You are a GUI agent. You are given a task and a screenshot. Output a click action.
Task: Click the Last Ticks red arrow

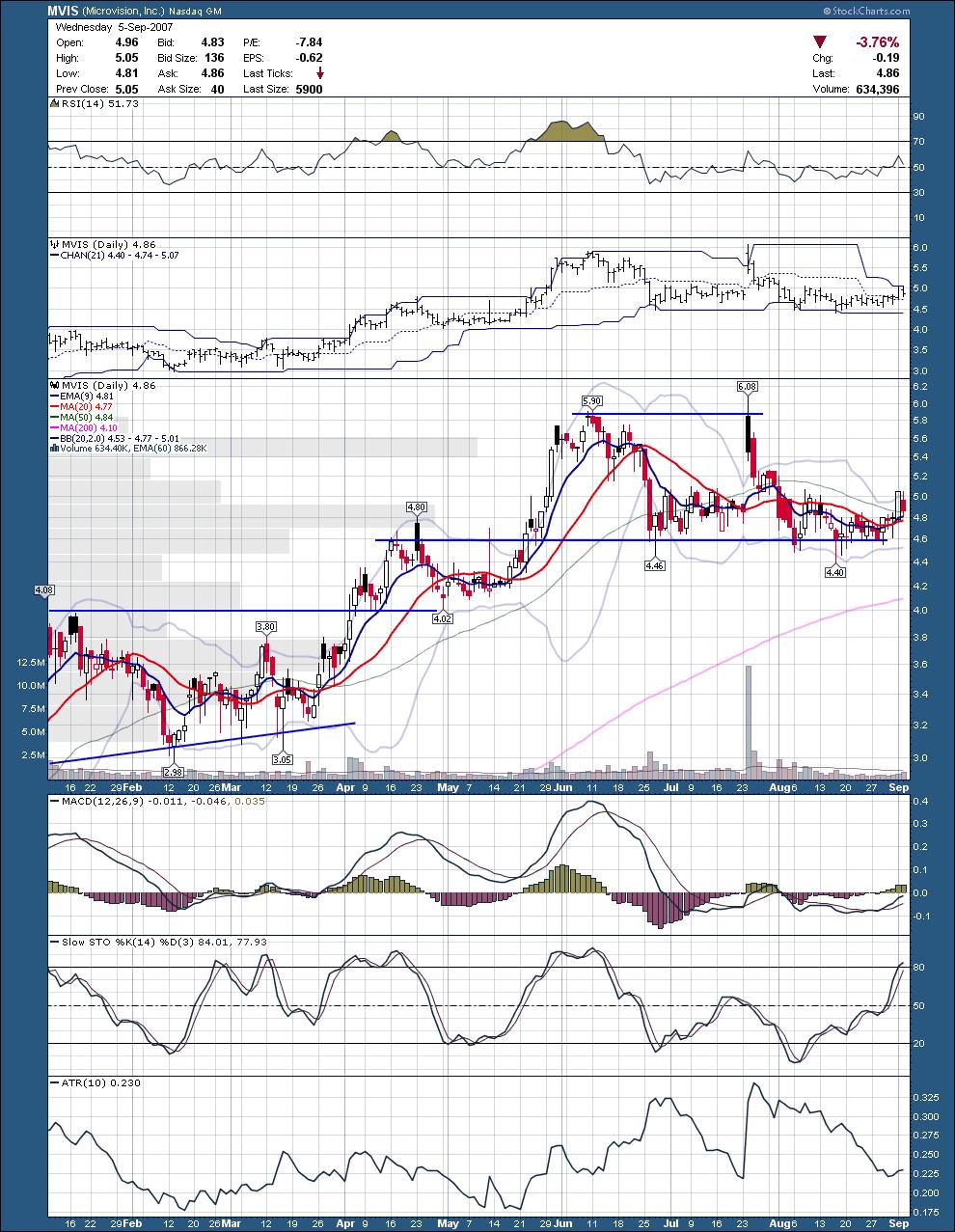click(x=320, y=73)
